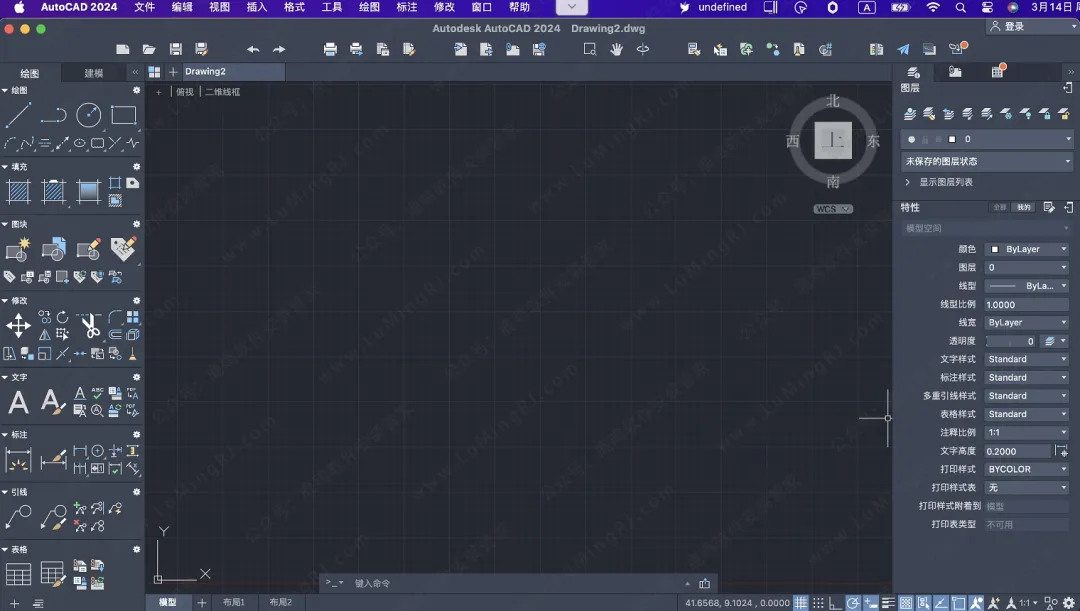The width and height of the screenshot is (1080, 611).
Task: Open the 颜色 ByLayer dropdown
Action: (1027, 249)
